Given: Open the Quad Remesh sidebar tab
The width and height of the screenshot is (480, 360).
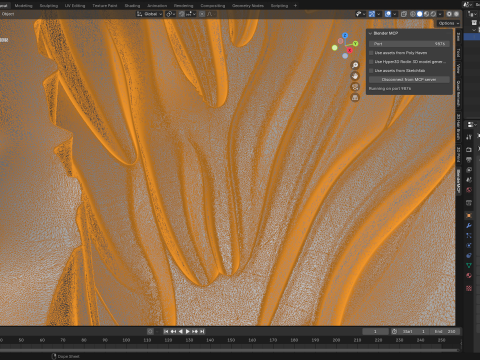Looking at the screenshot, I should (458, 94).
